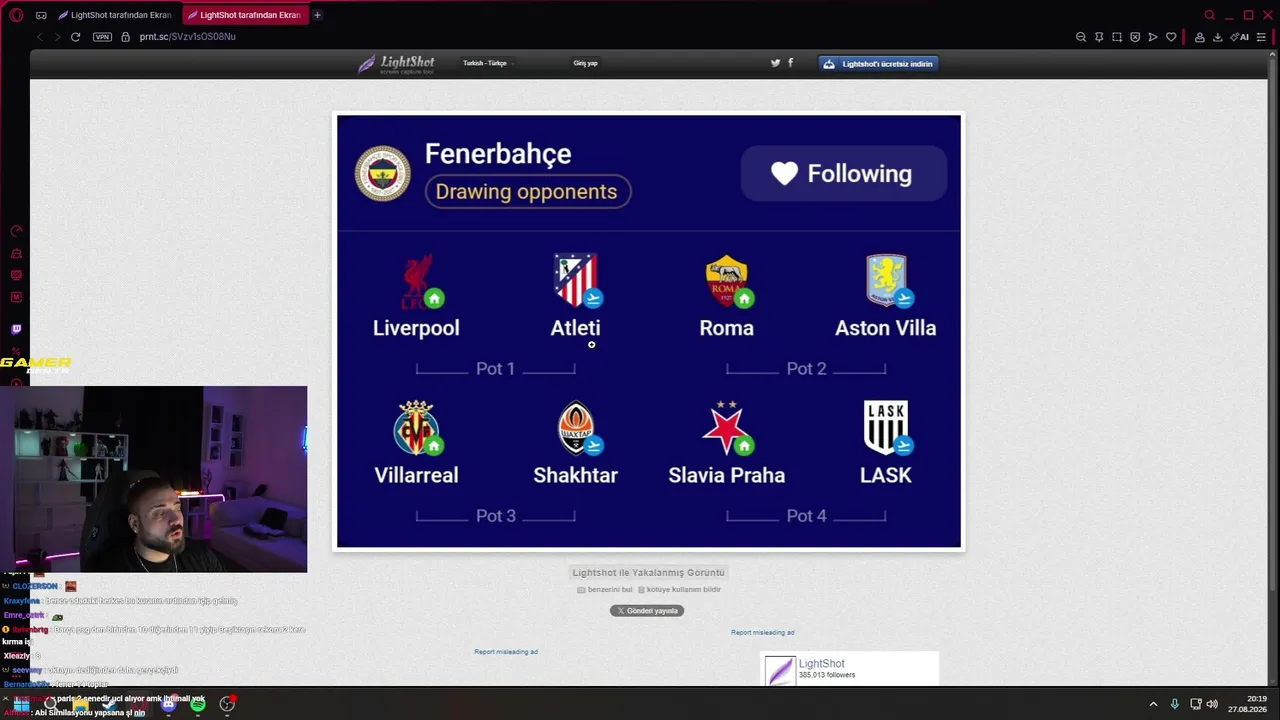
Task: Reload the prnt.sc page
Action: (x=75, y=37)
